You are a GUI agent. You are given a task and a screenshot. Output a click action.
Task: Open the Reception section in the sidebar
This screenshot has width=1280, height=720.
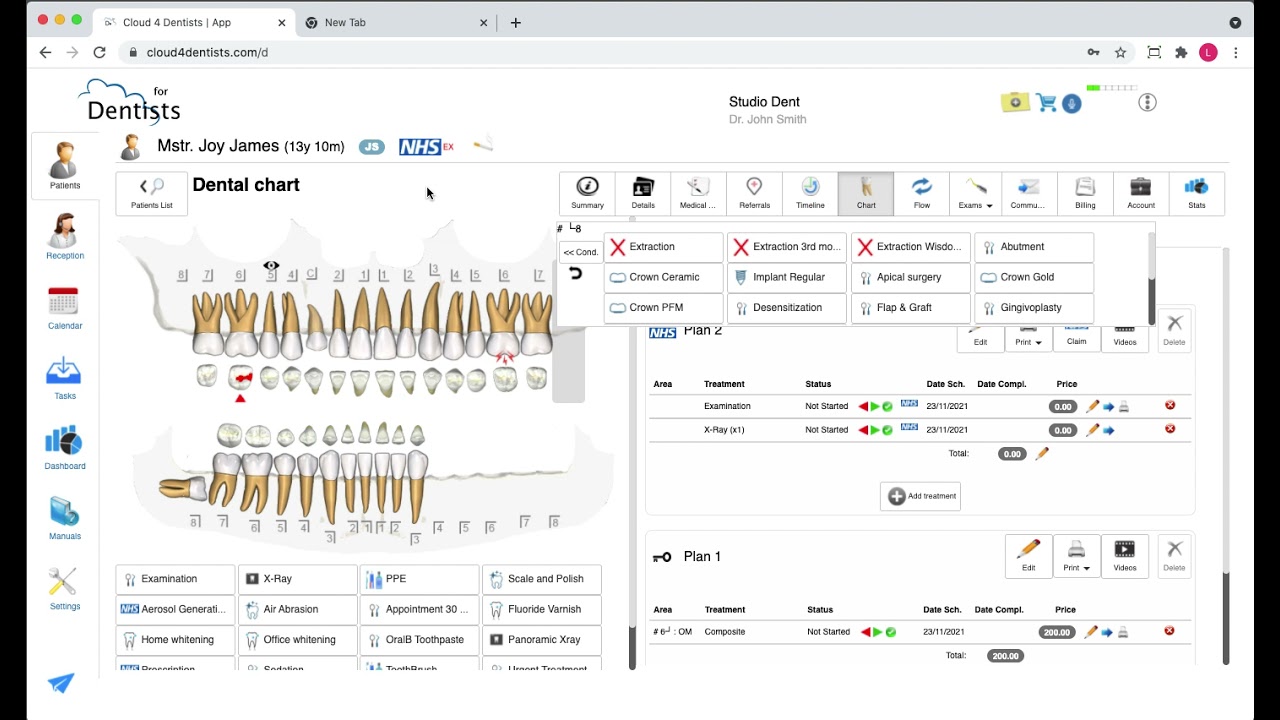(65, 237)
